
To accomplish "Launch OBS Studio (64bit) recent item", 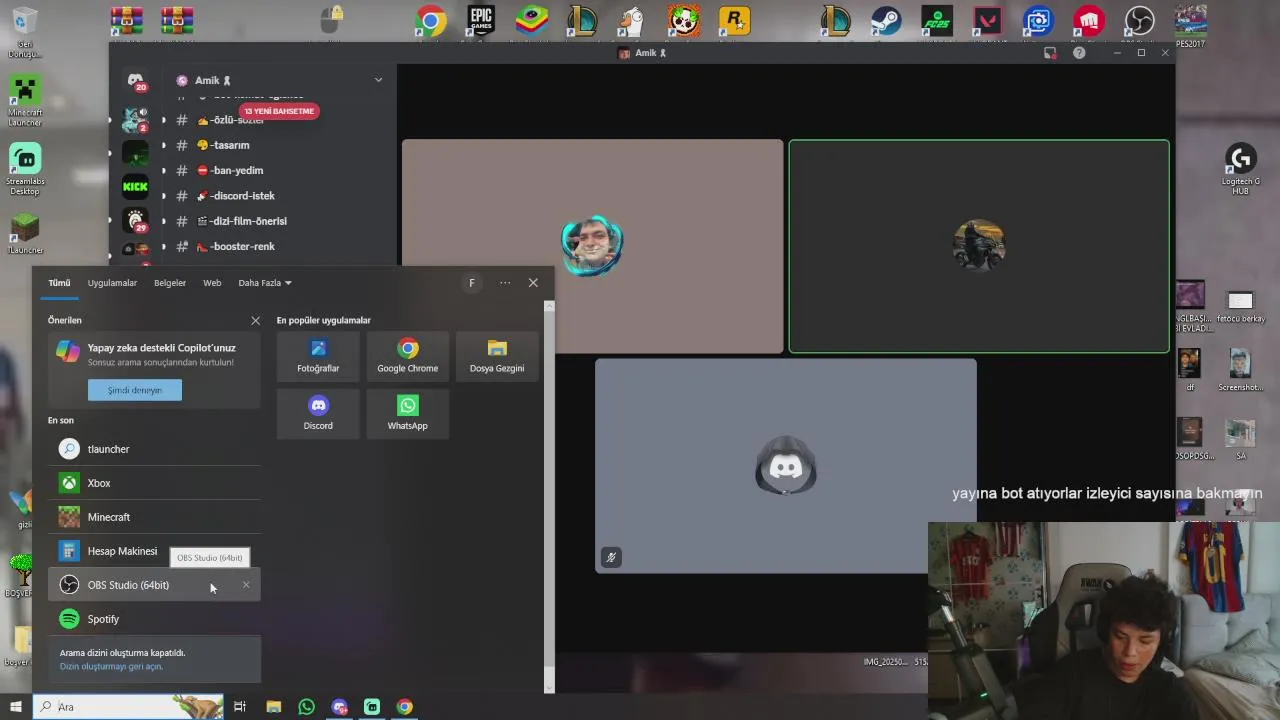I will pos(154,585).
